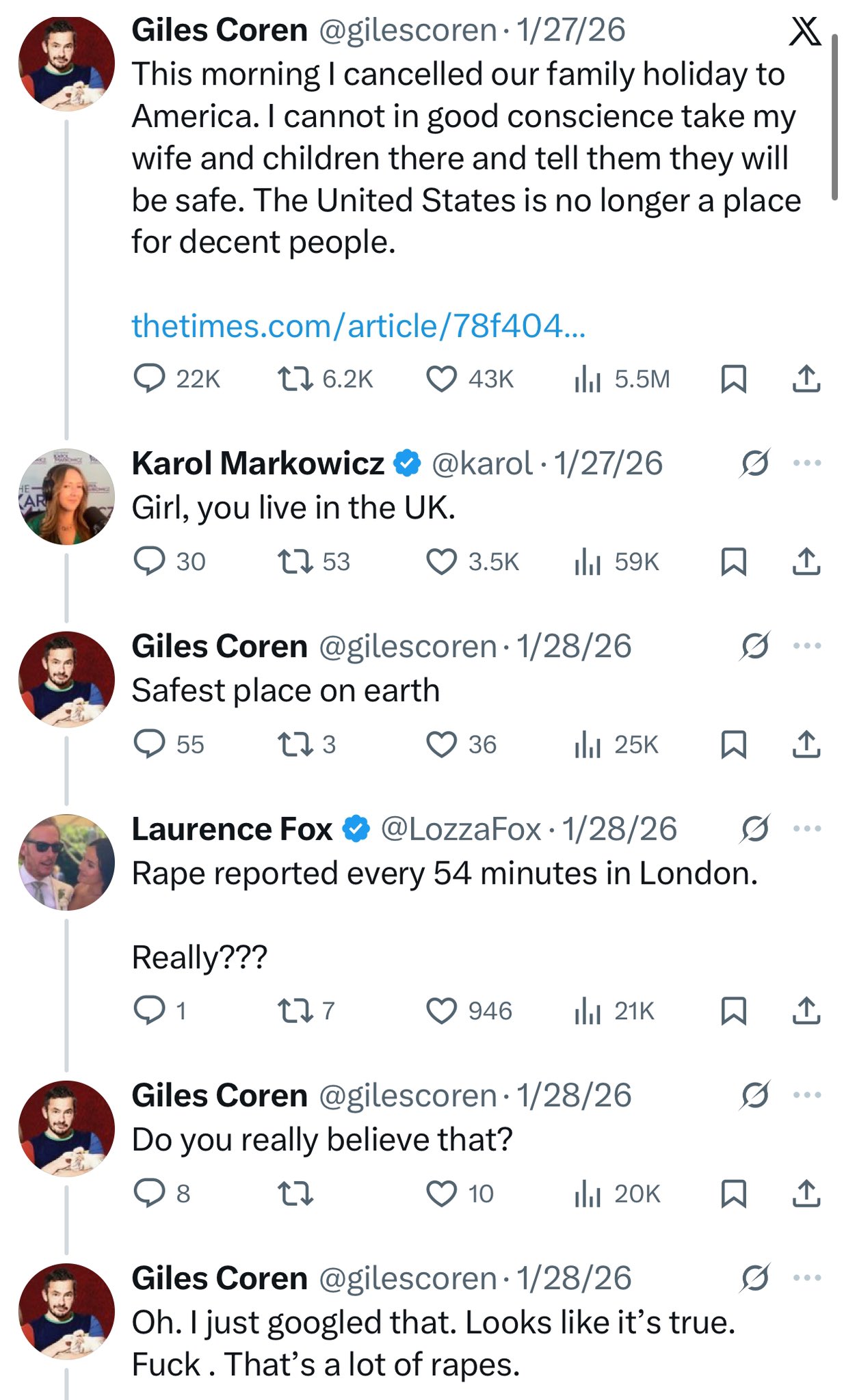The image size is (844, 1400).
Task: Open the thetimes.com article link
Action: pos(358,325)
